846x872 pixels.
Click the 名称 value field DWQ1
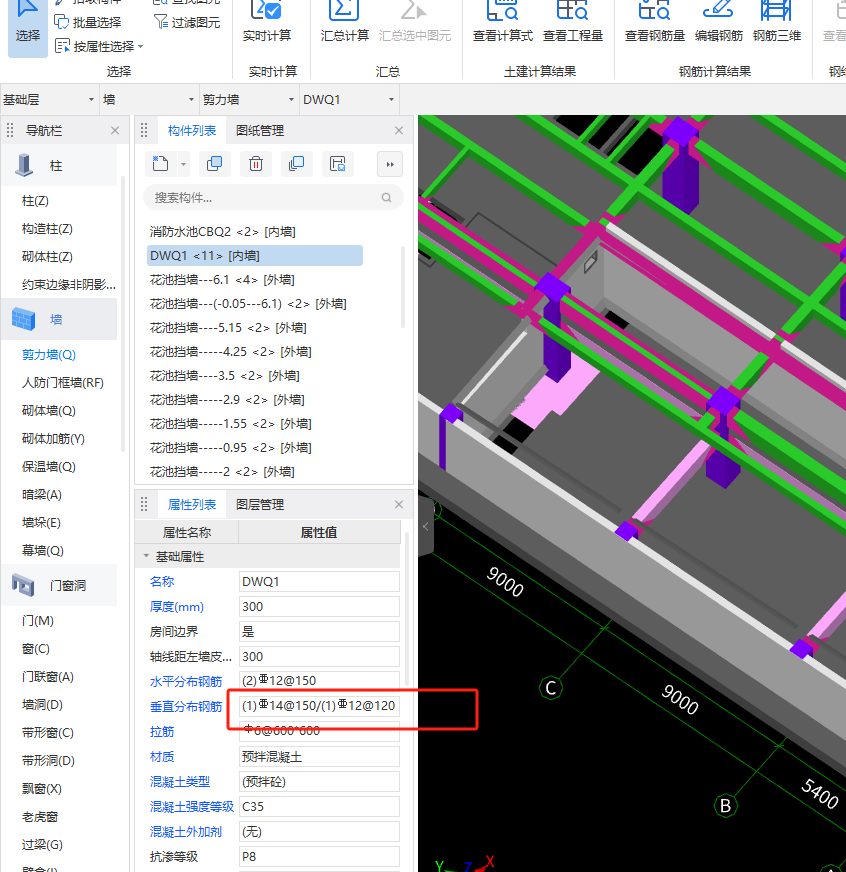tap(319, 582)
